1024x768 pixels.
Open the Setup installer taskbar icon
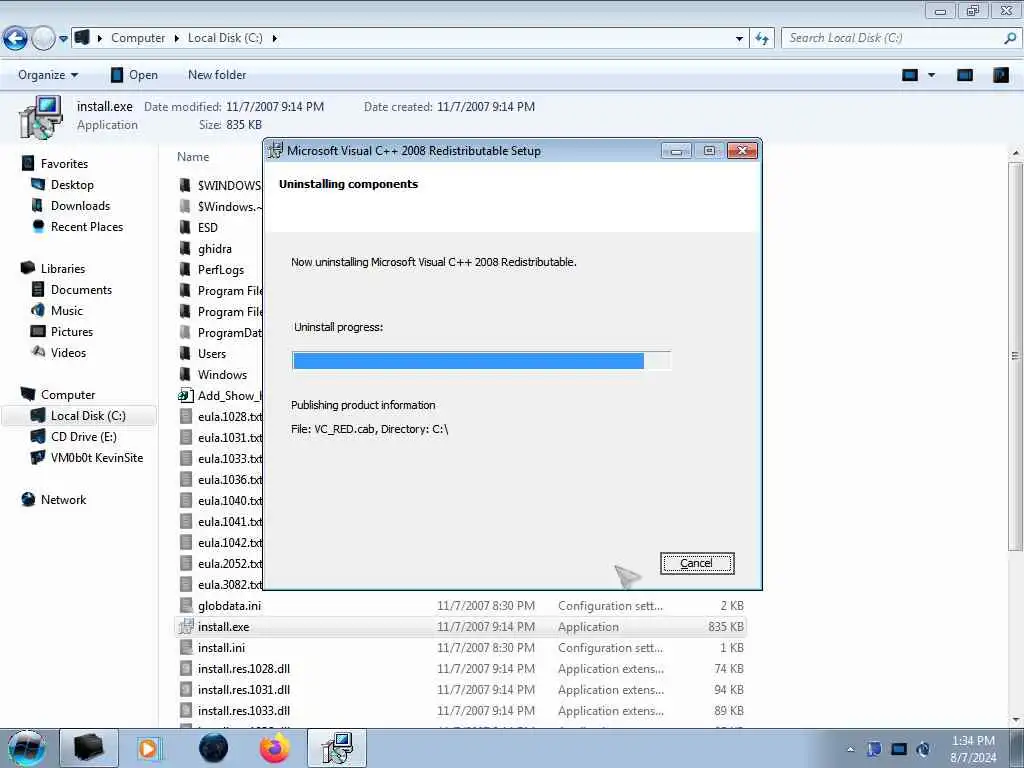337,748
